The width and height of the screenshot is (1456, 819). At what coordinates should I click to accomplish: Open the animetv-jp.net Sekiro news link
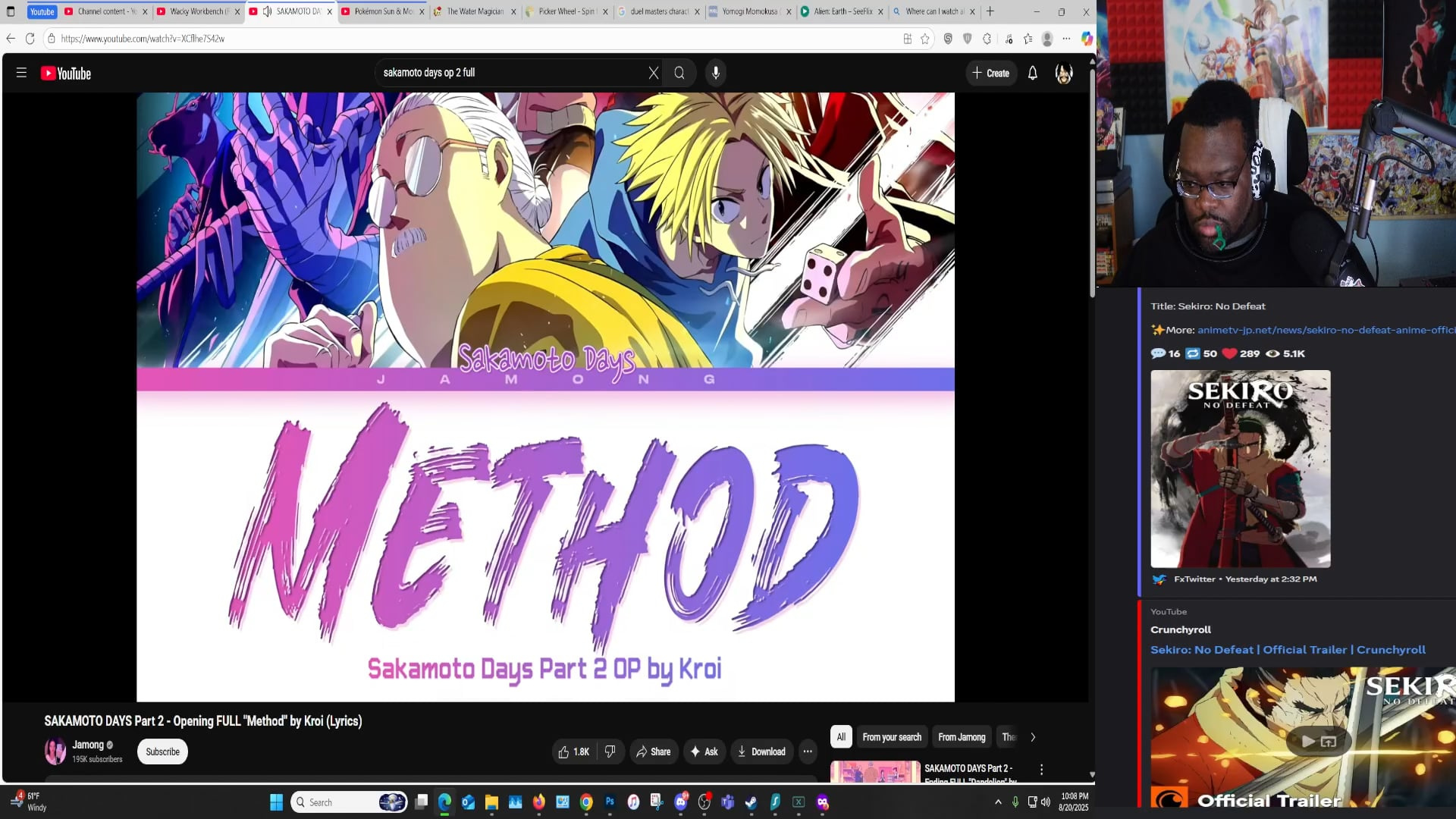1326,330
